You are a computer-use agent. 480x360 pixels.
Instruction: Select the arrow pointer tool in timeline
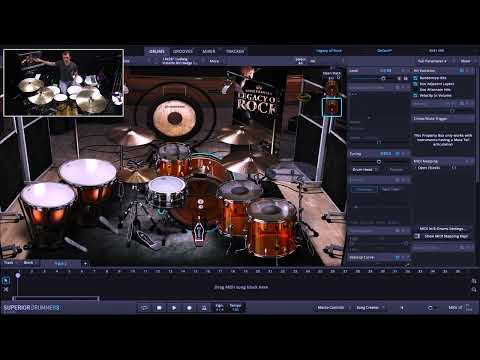(6, 280)
